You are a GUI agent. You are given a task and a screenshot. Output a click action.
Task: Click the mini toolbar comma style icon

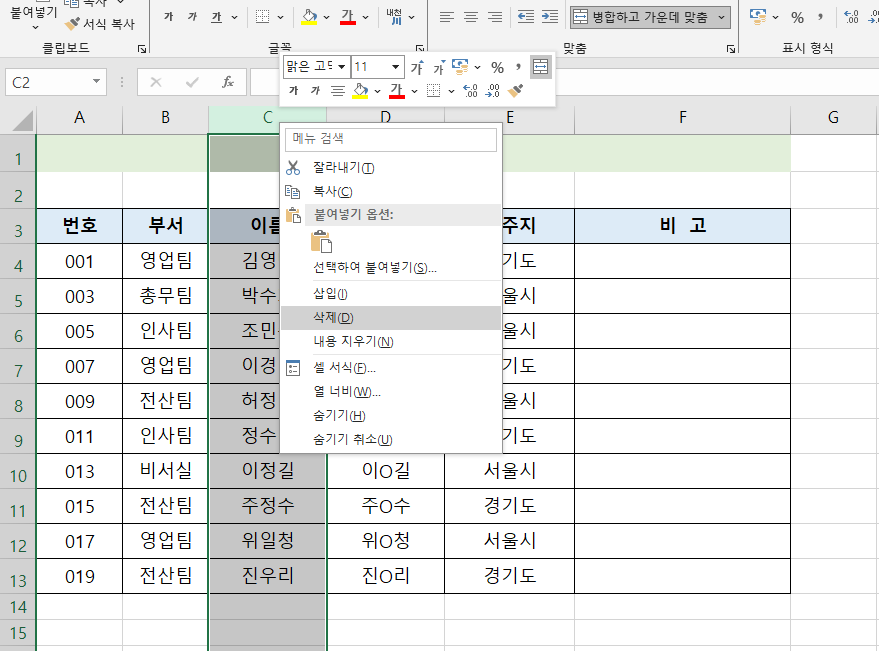519,67
